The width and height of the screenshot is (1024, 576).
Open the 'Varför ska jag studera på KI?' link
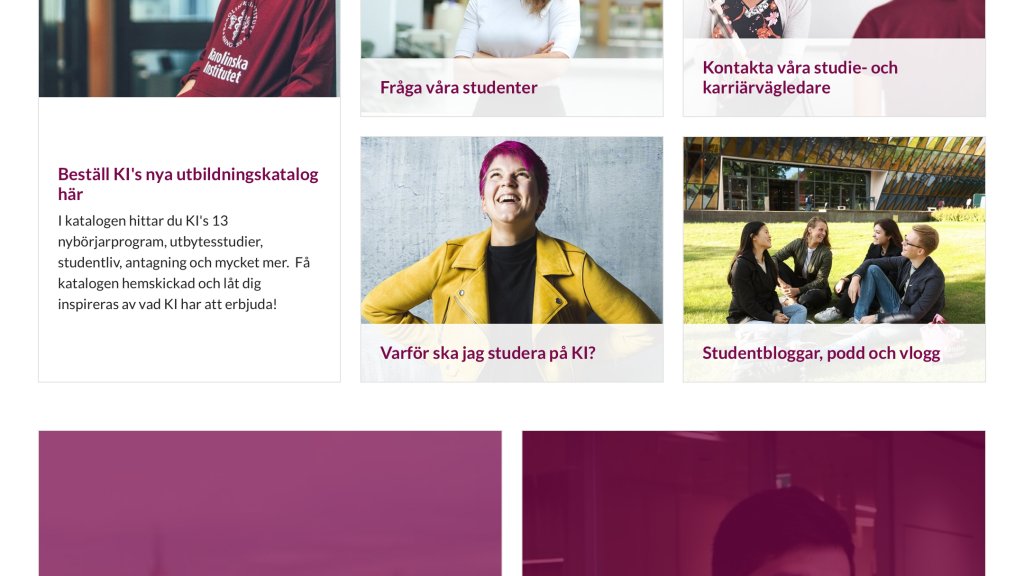[x=488, y=353]
